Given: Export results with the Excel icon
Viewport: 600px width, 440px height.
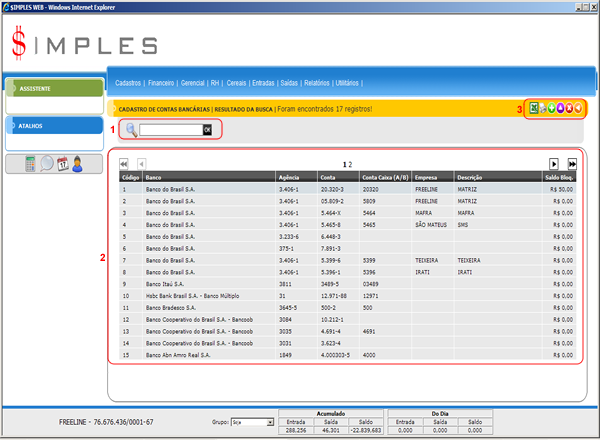Looking at the screenshot, I should tap(534, 108).
